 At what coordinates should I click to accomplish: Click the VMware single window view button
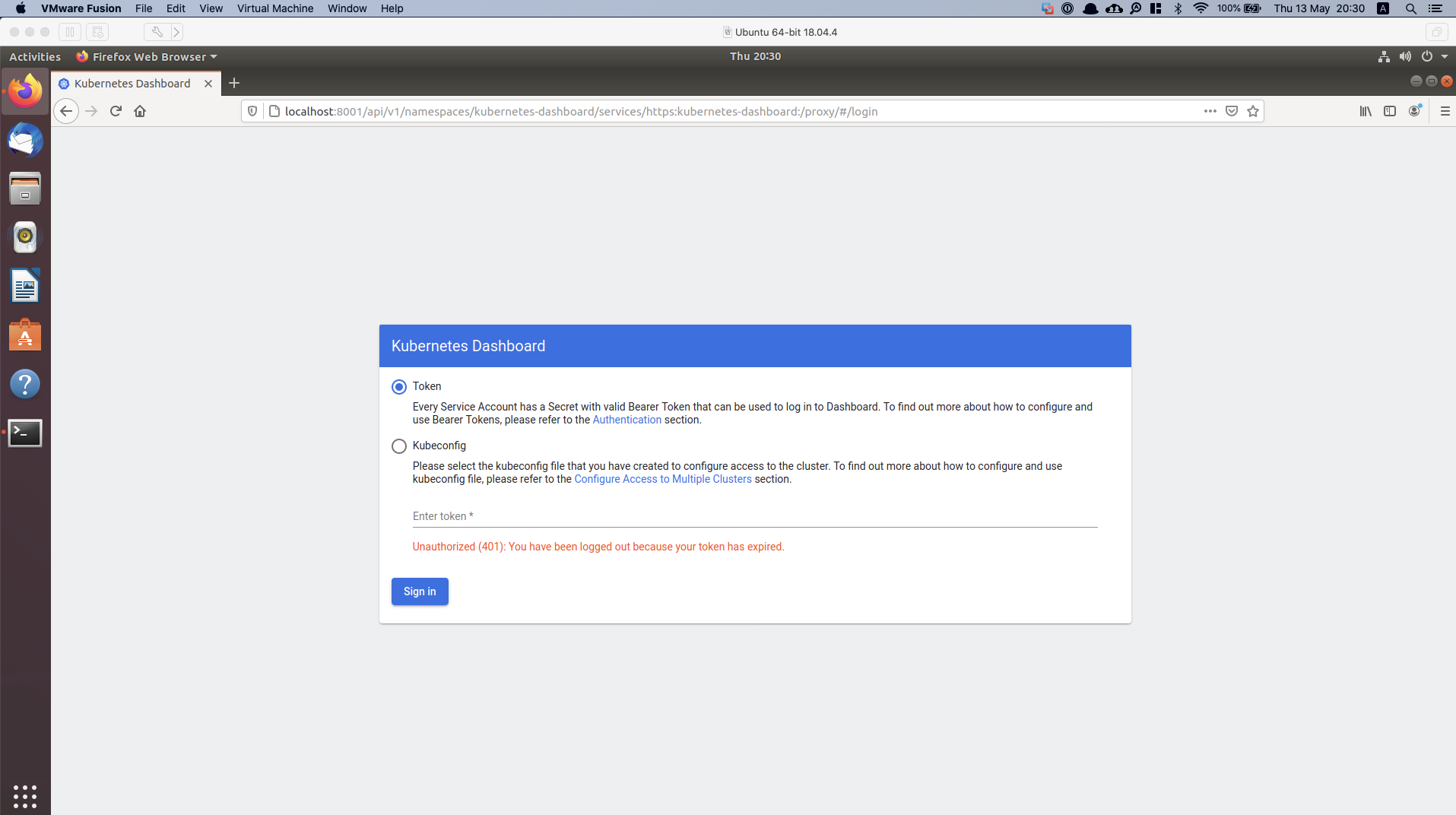[x=1435, y=32]
